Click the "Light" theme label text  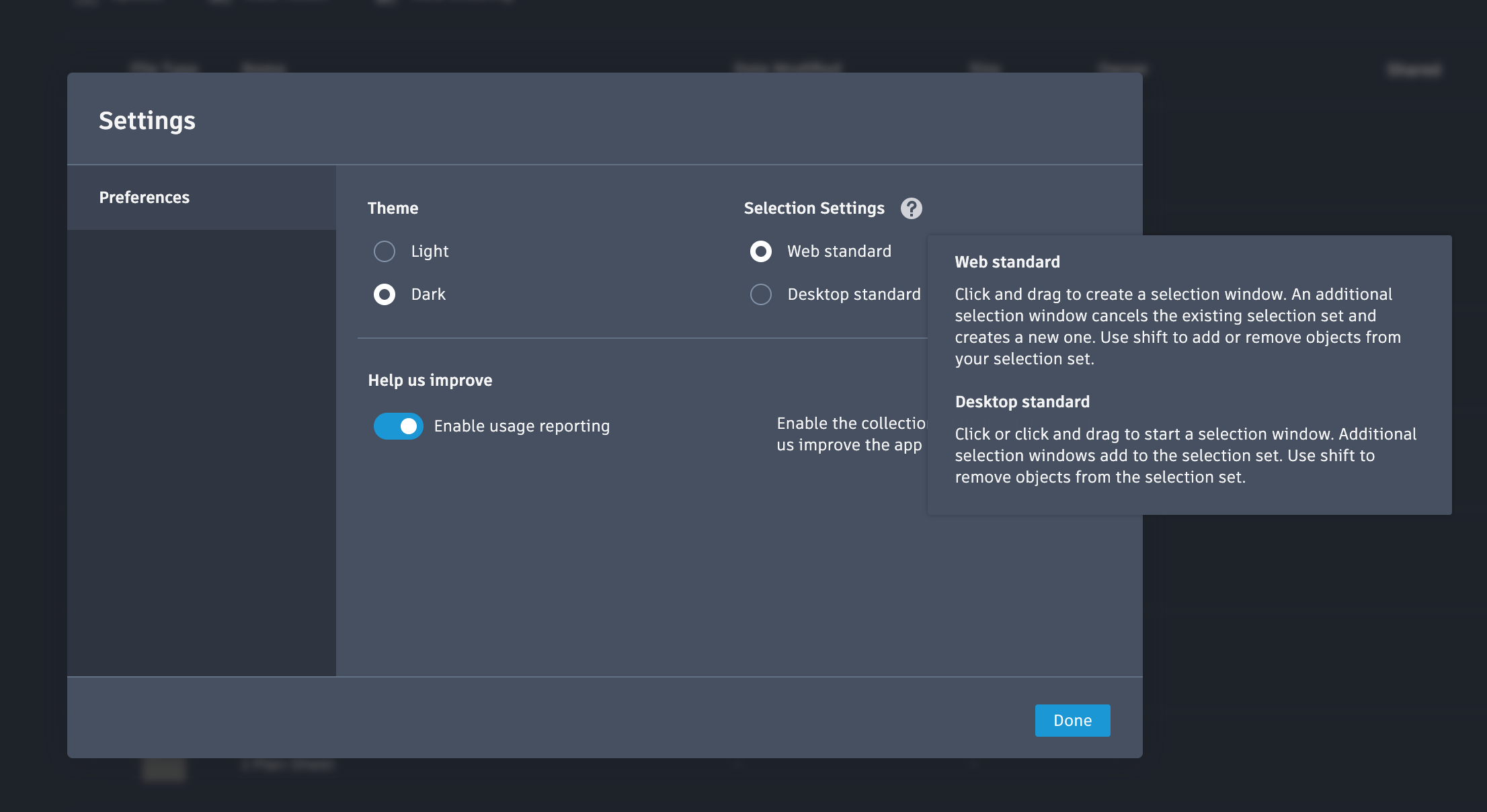click(x=430, y=251)
